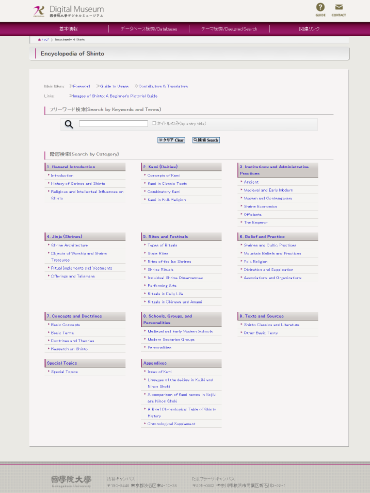Open the Officiants link
The width and height of the screenshot is (370, 493).
click(253, 214)
